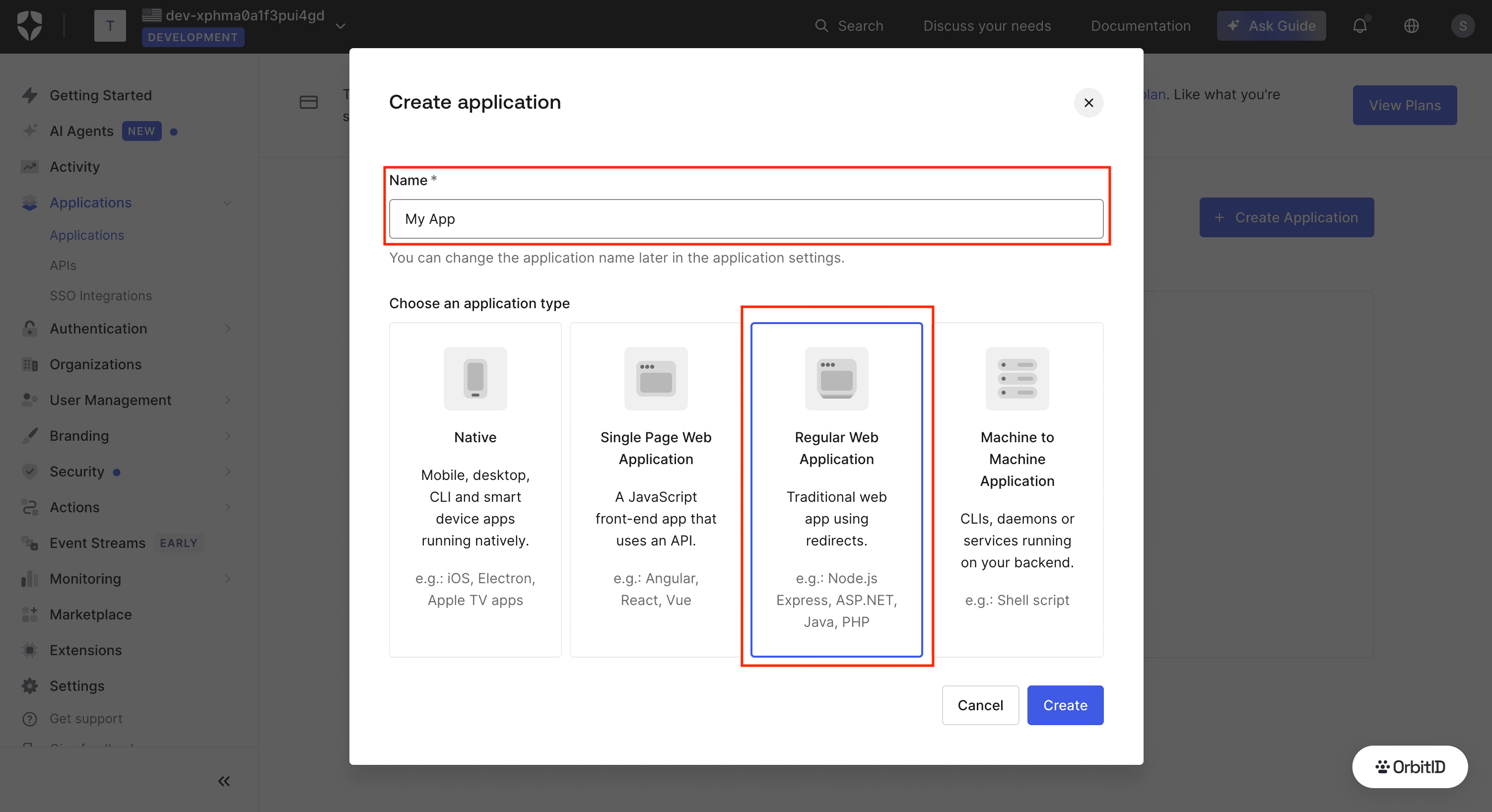This screenshot has height=812, width=1492.
Task: Select Machine to Machine Application type
Action: 1017,489
